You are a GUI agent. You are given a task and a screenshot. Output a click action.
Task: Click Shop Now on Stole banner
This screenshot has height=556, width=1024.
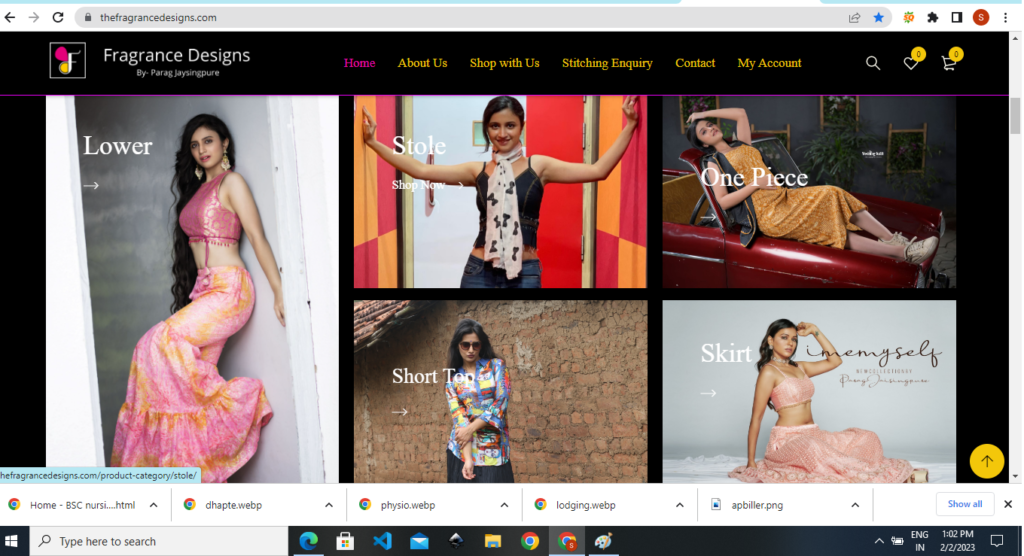point(428,185)
